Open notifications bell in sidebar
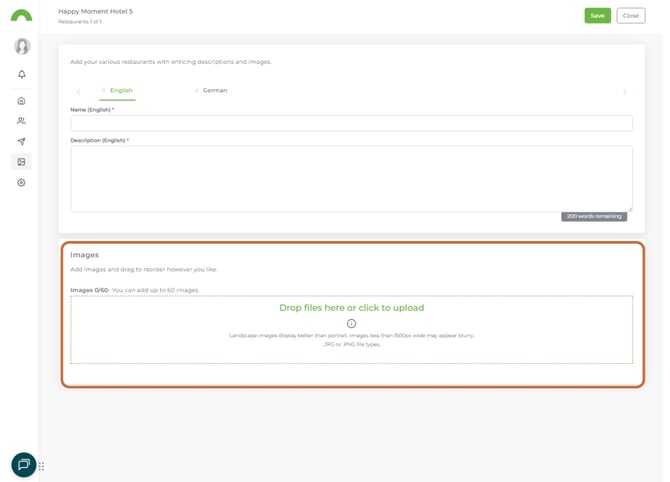This screenshot has width=670, height=482. 21,74
